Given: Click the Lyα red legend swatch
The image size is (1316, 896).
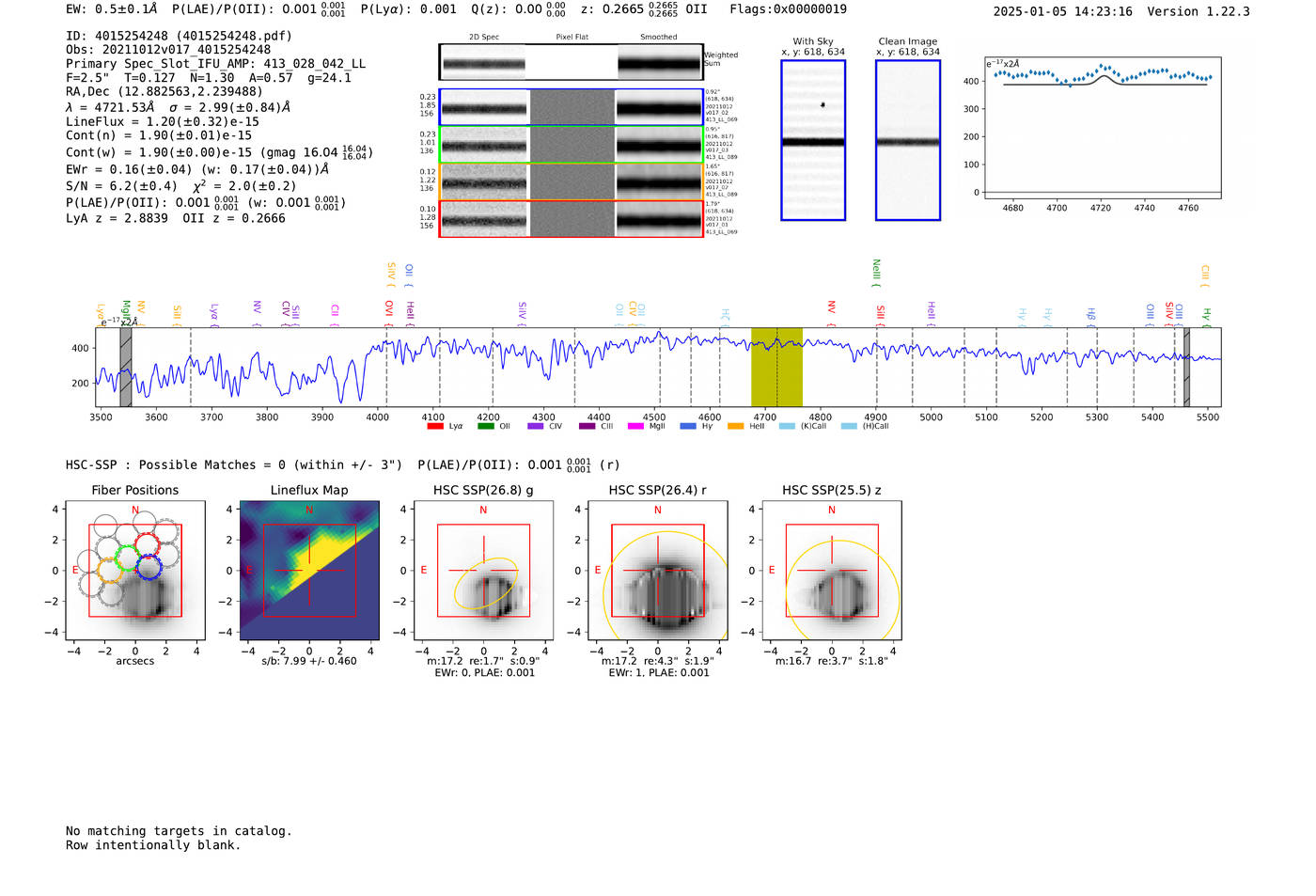Looking at the screenshot, I should [x=435, y=427].
